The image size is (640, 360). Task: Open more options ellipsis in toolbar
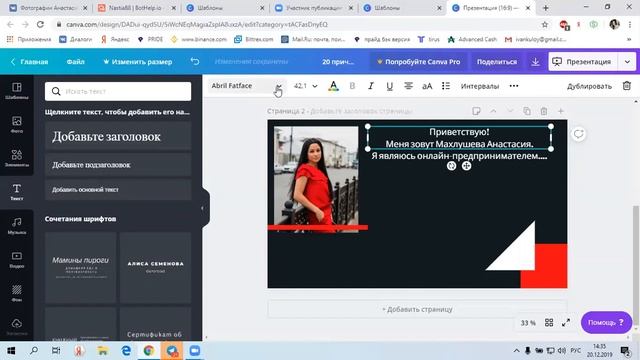514,86
